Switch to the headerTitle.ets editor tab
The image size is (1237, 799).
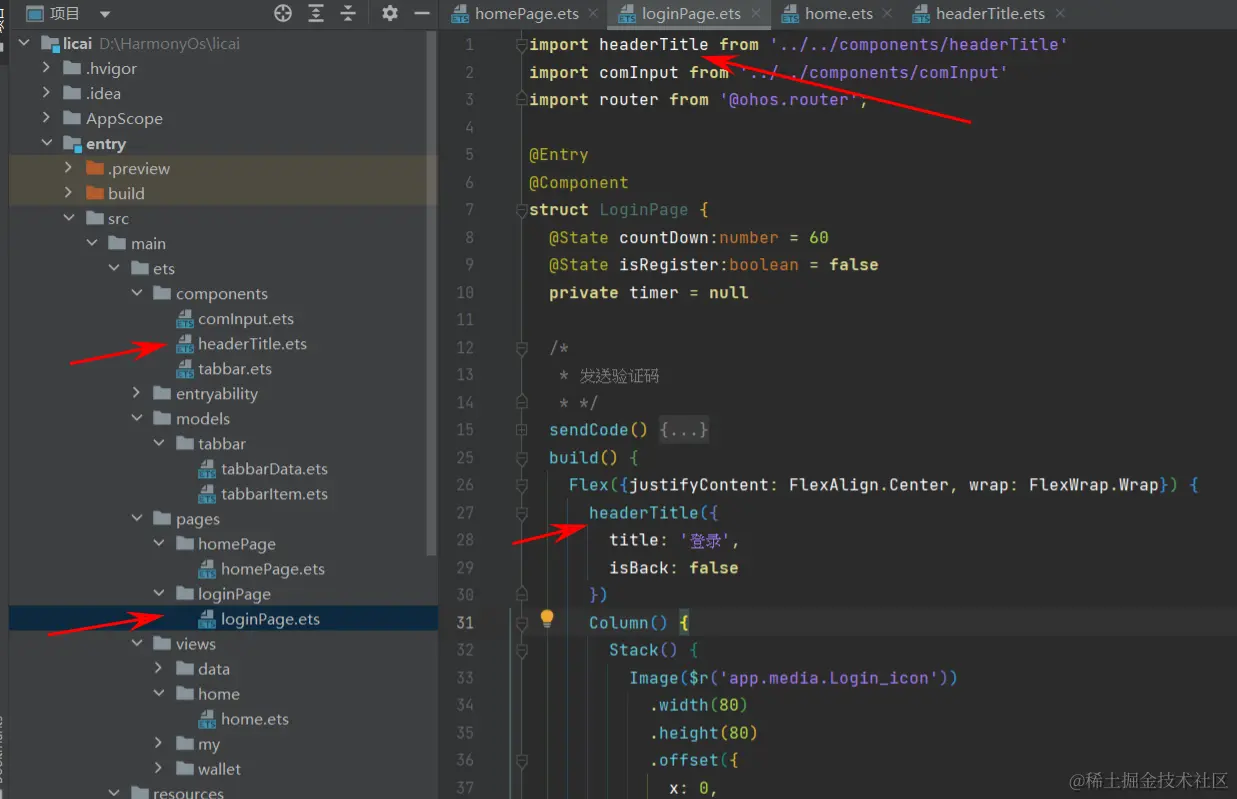[x=990, y=14]
